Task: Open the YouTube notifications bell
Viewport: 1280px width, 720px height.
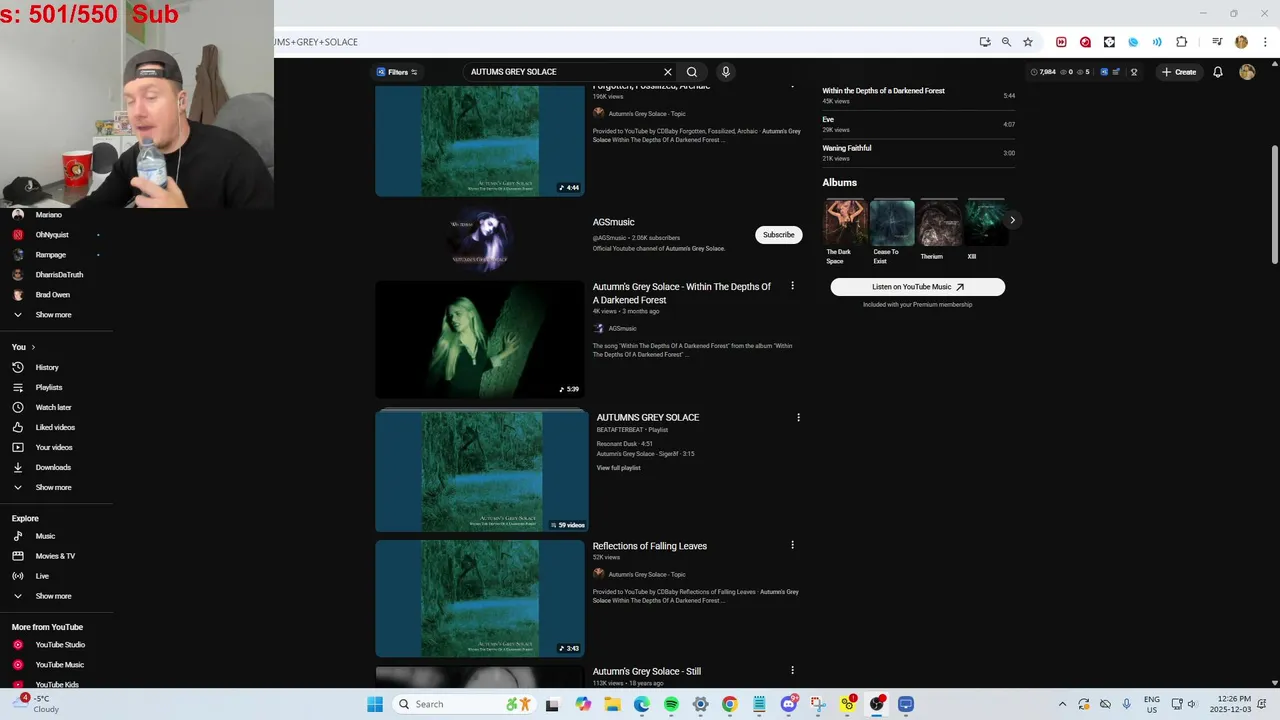Action: pyautogui.click(x=1218, y=72)
